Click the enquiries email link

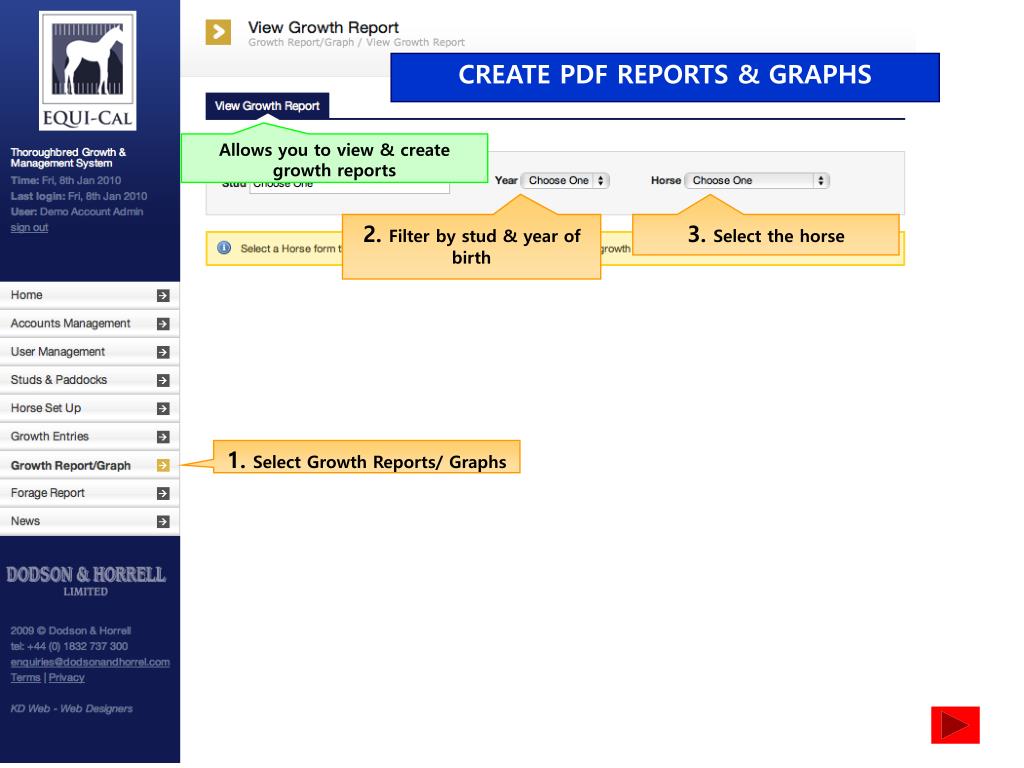(x=90, y=662)
